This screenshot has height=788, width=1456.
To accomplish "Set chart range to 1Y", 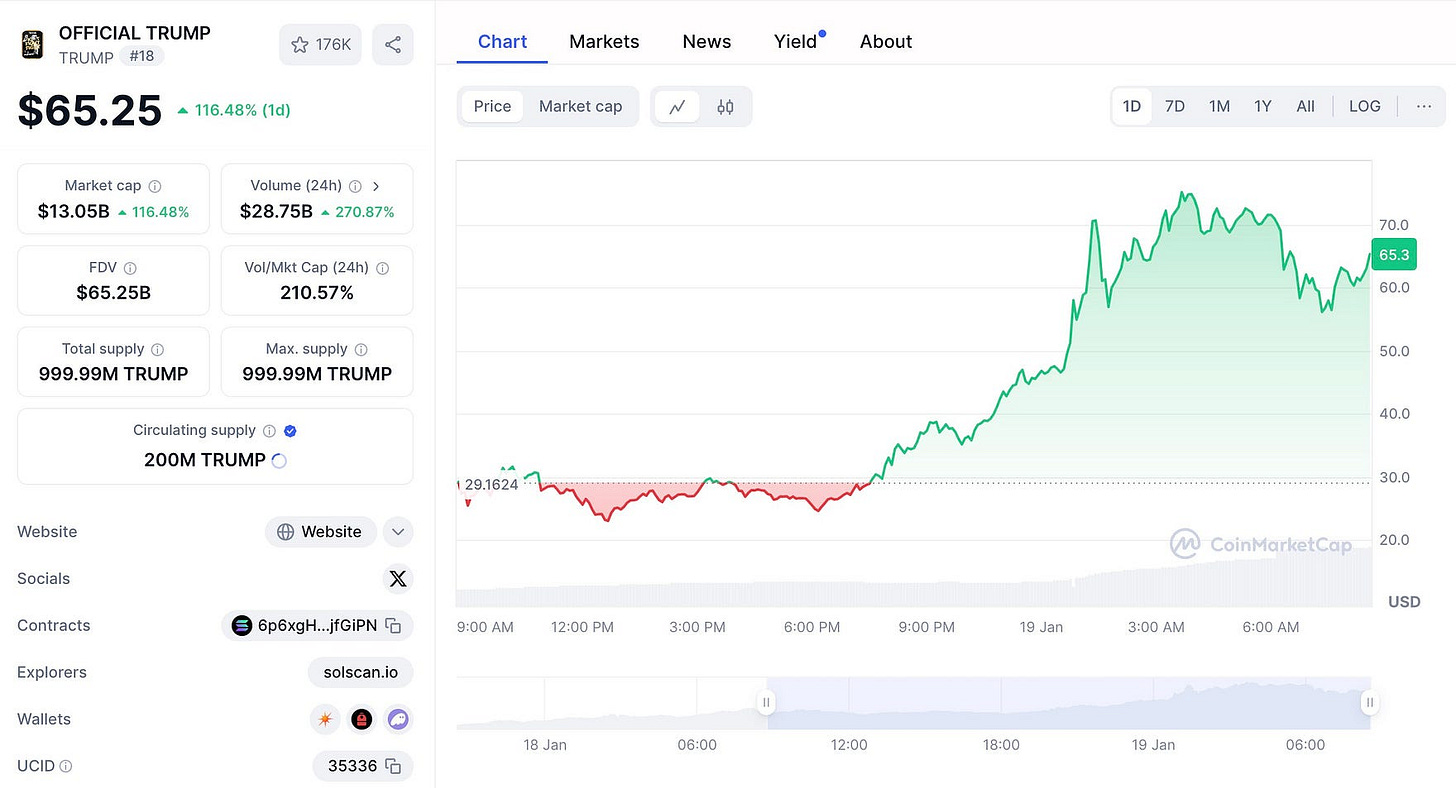I will tap(1263, 106).
